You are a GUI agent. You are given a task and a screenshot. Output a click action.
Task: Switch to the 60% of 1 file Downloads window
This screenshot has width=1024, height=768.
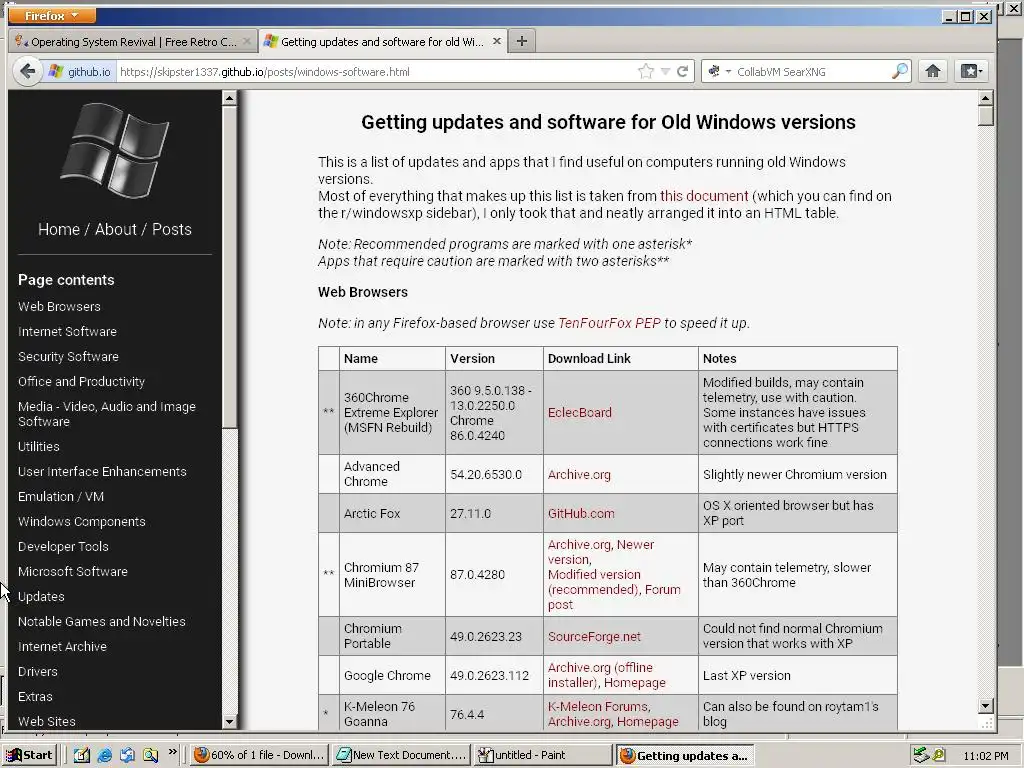(x=260, y=755)
